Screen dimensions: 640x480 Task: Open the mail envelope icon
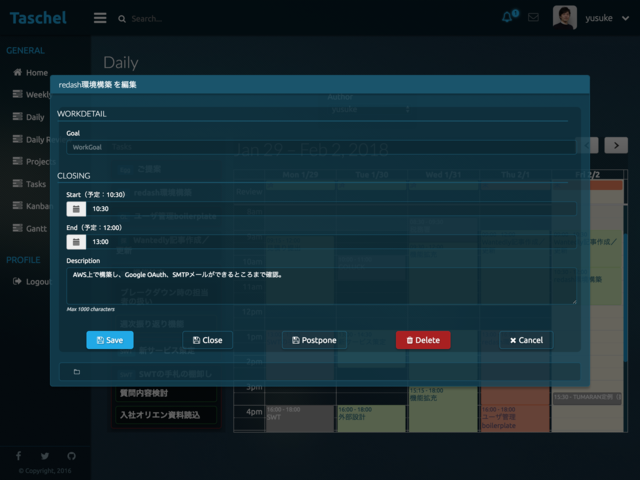[x=533, y=18]
